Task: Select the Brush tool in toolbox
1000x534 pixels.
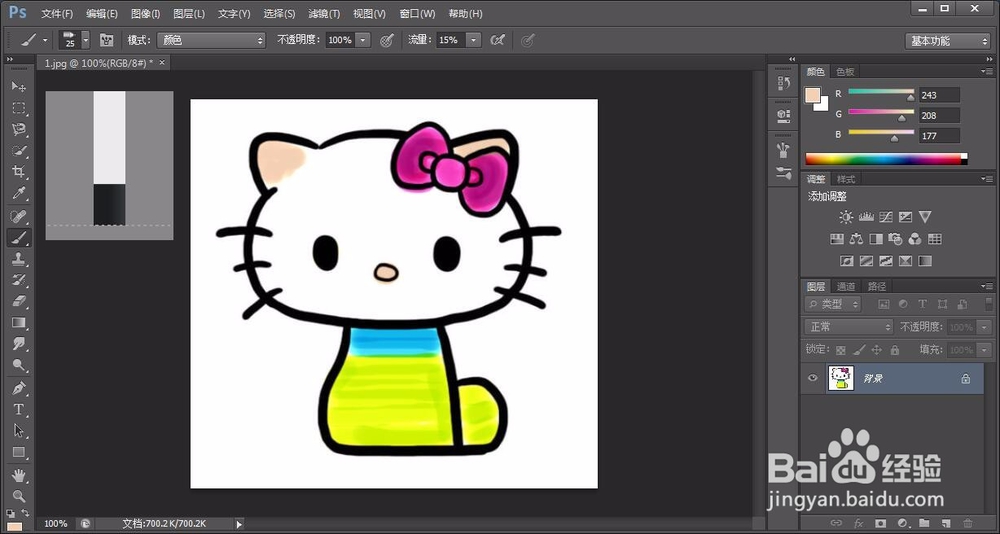Action: pos(18,238)
